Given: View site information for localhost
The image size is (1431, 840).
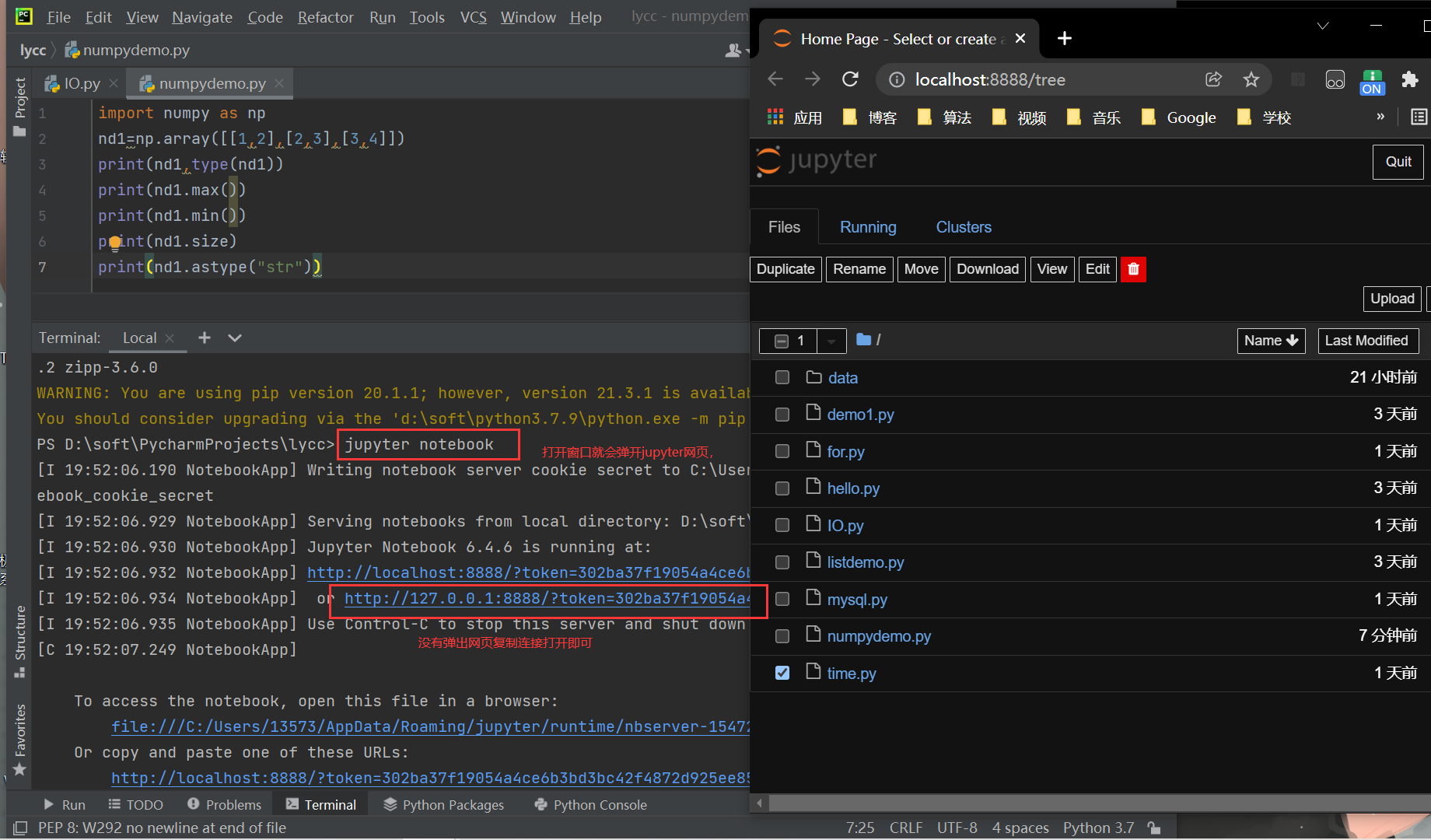Looking at the screenshot, I should (x=897, y=79).
